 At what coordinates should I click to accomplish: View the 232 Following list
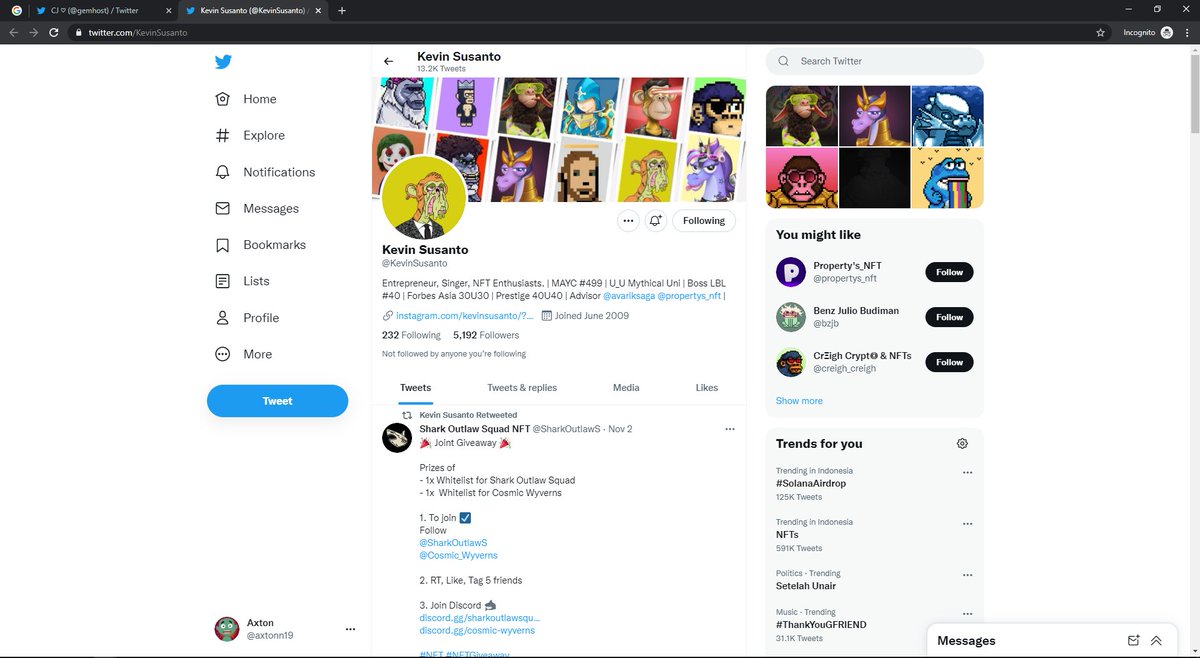[x=411, y=335]
